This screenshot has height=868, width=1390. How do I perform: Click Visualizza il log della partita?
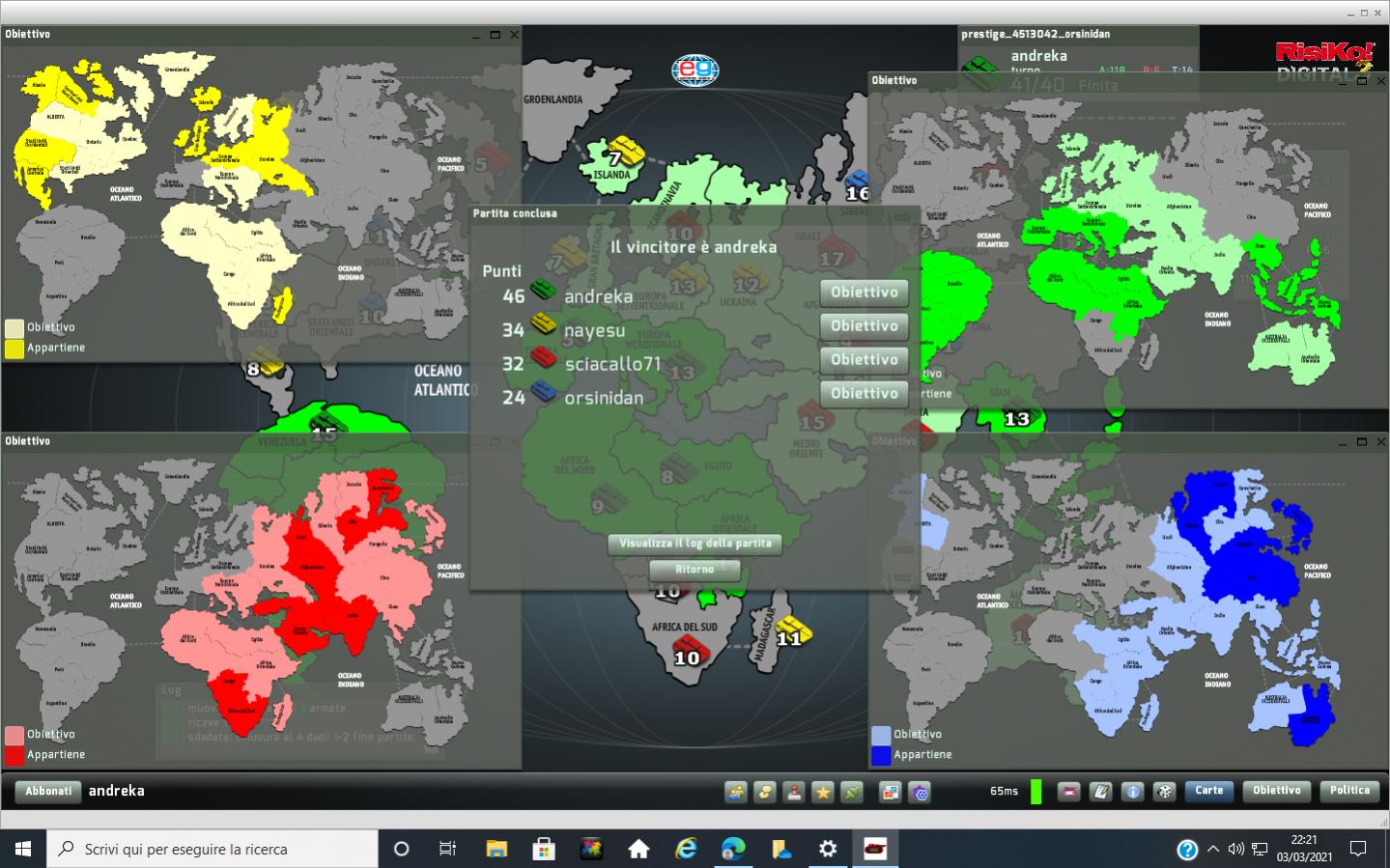tap(695, 544)
